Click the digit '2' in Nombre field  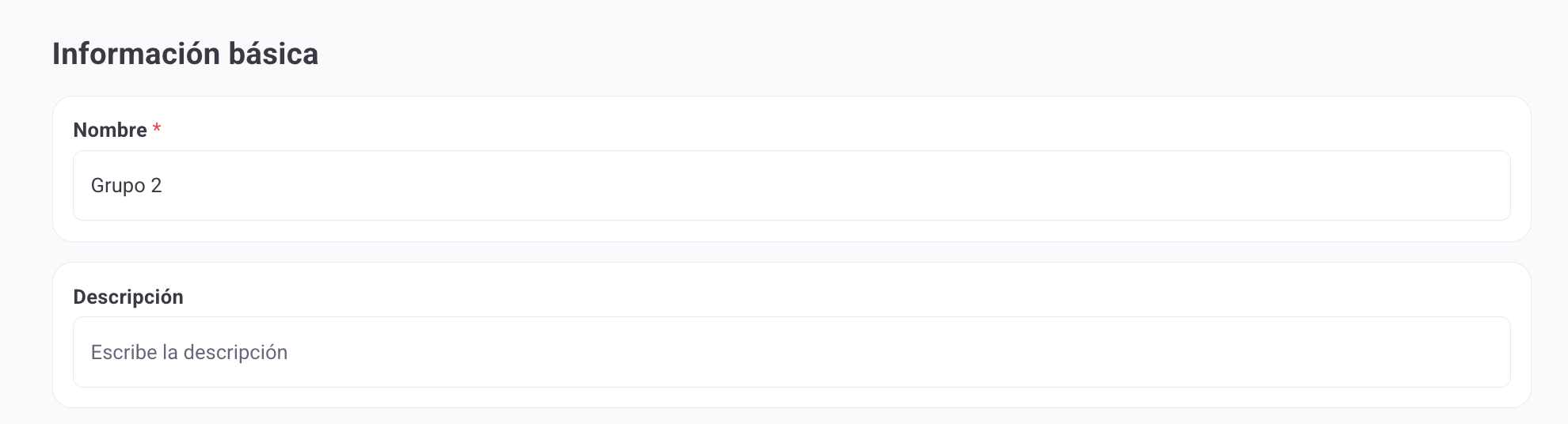(156, 186)
